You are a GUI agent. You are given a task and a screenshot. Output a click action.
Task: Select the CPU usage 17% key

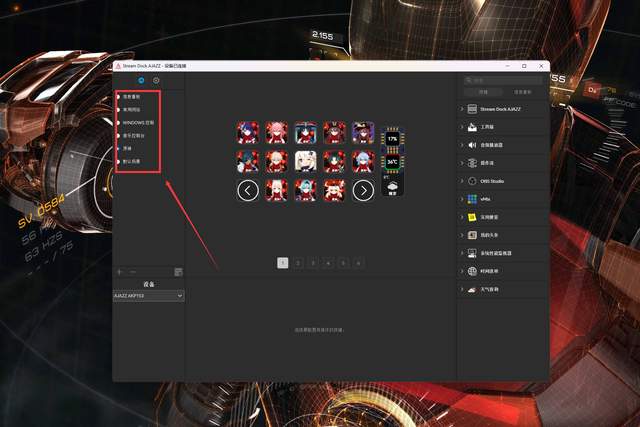pos(392,139)
